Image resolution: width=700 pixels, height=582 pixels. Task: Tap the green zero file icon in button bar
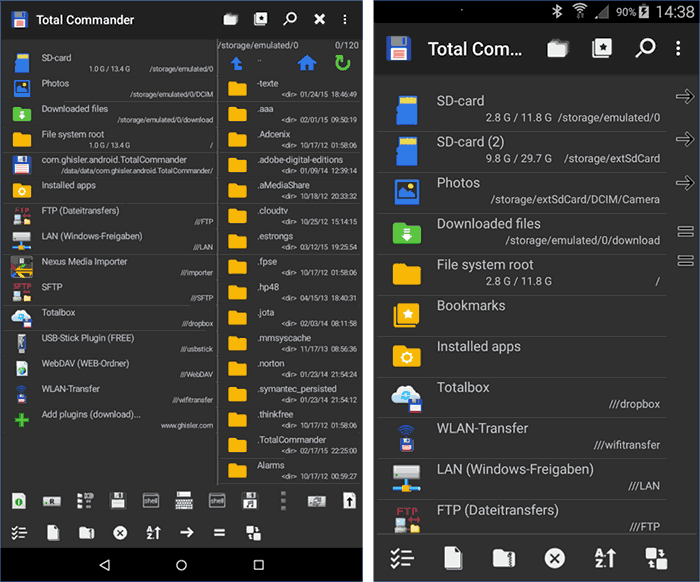tap(18, 501)
